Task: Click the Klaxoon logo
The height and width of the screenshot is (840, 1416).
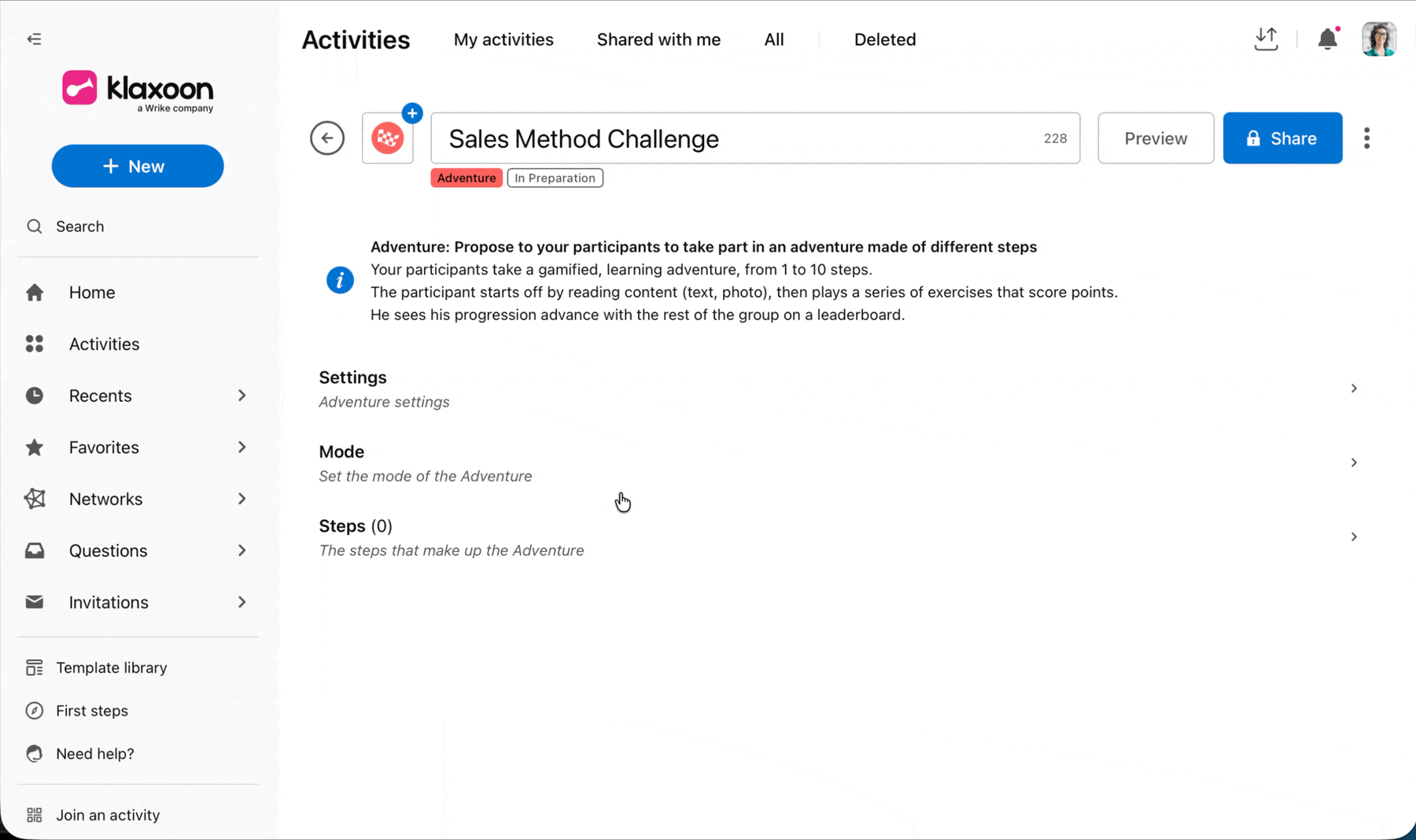Action: coord(138,92)
